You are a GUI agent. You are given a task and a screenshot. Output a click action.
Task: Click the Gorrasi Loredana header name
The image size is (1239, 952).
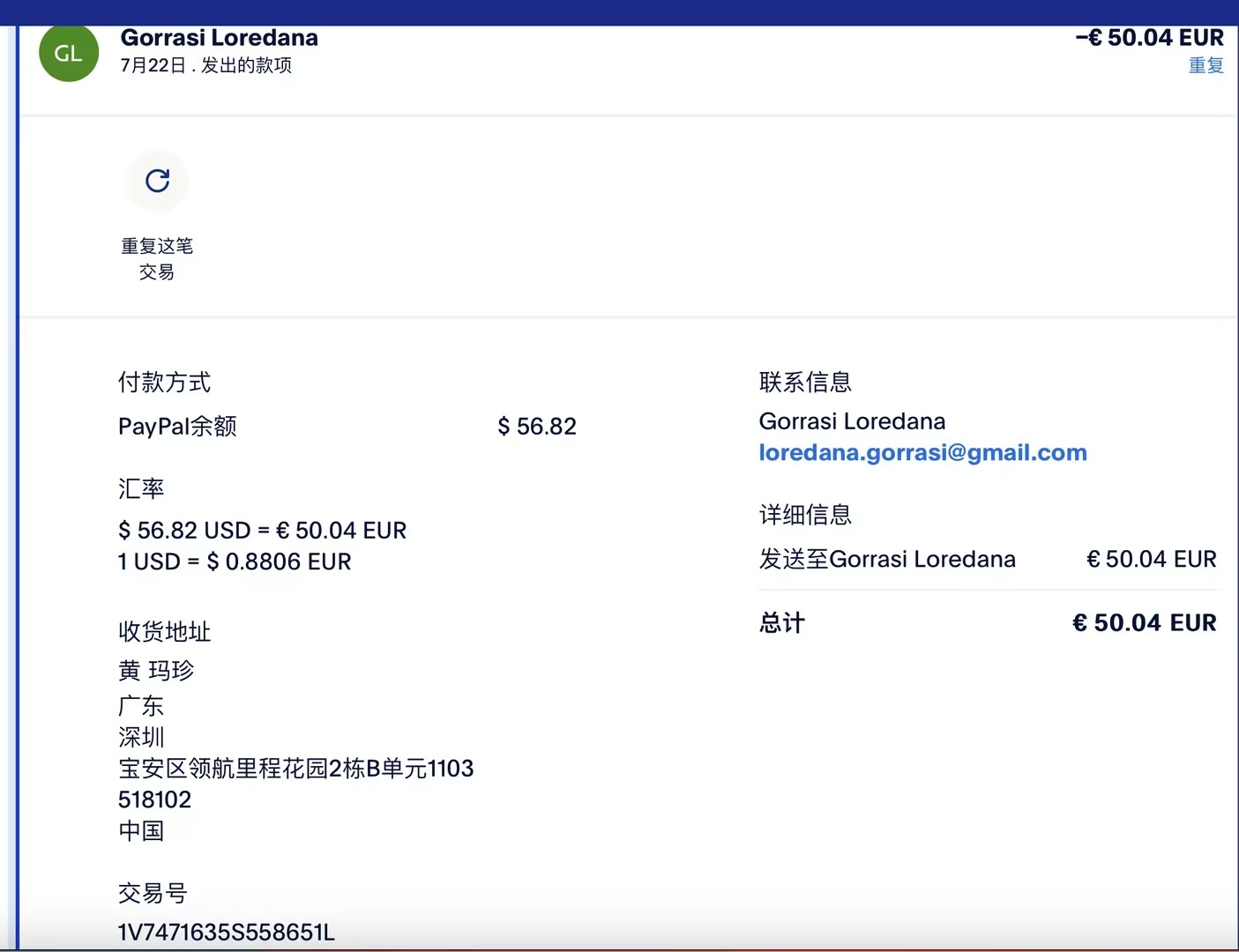pyautogui.click(x=219, y=38)
